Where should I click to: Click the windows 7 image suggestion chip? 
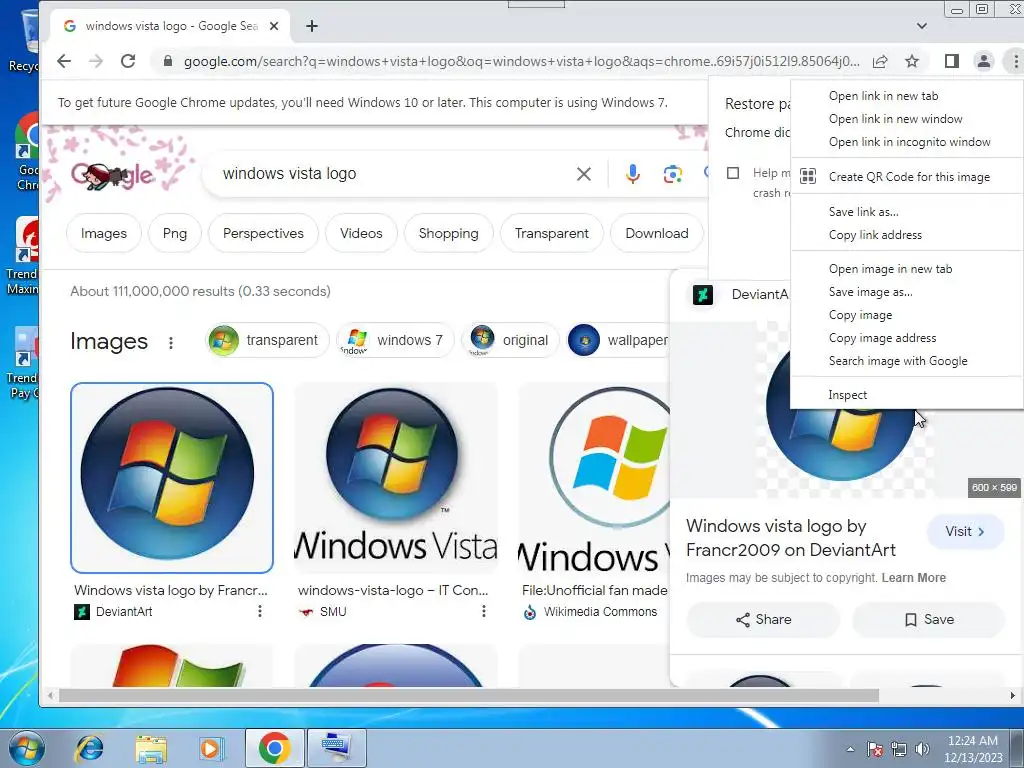point(395,340)
